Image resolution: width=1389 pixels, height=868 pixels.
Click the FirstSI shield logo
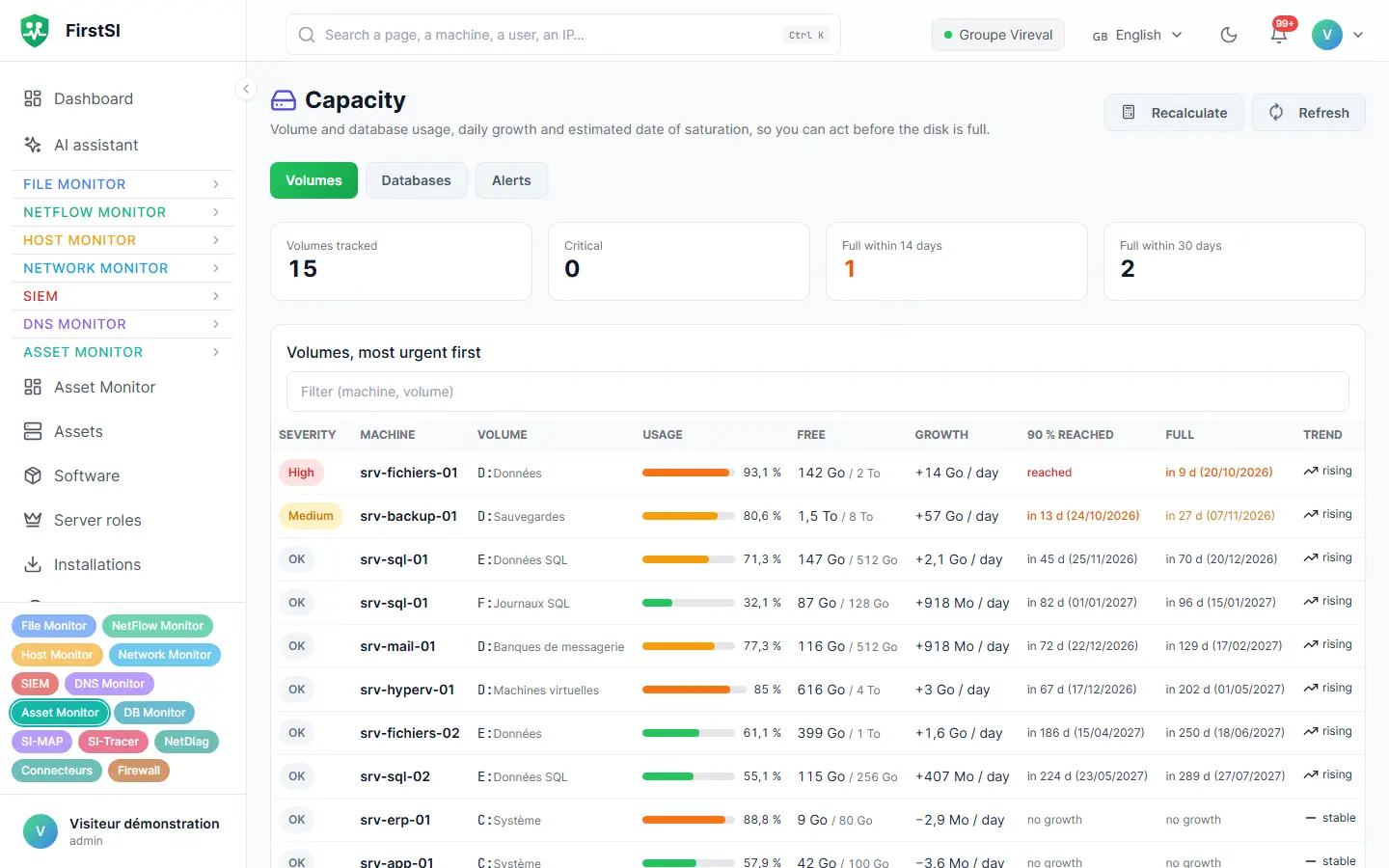[35, 31]
